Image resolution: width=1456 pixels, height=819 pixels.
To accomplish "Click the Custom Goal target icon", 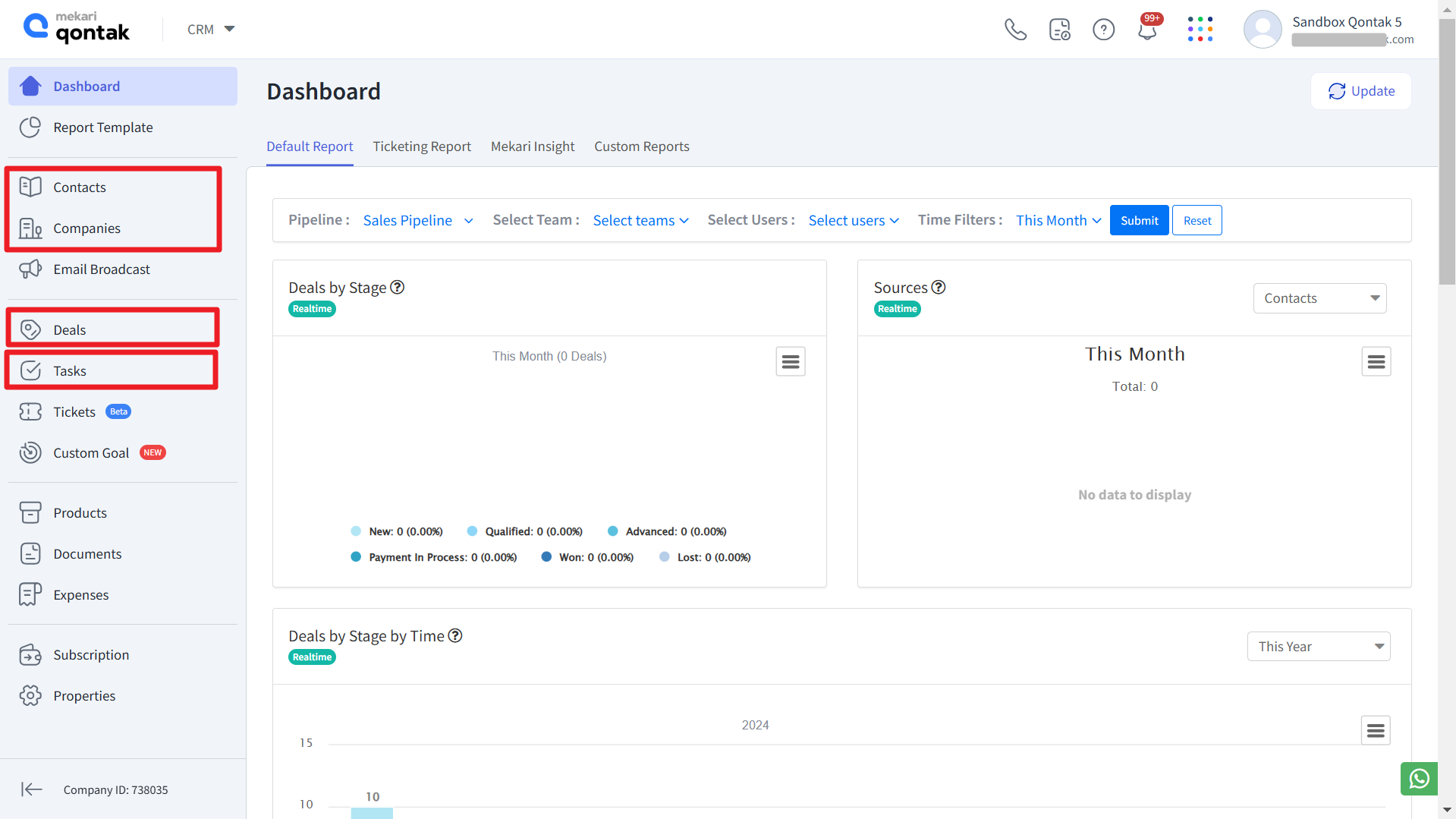I will tap(30, 452).
